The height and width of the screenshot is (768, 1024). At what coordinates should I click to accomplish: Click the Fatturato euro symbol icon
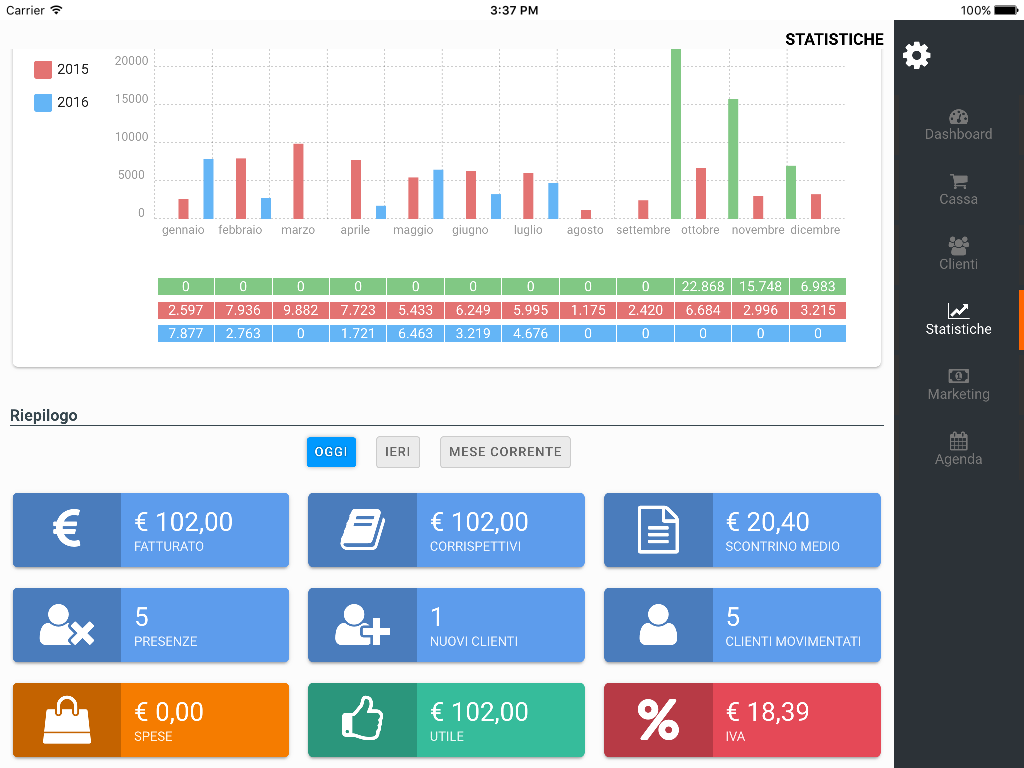67,528
